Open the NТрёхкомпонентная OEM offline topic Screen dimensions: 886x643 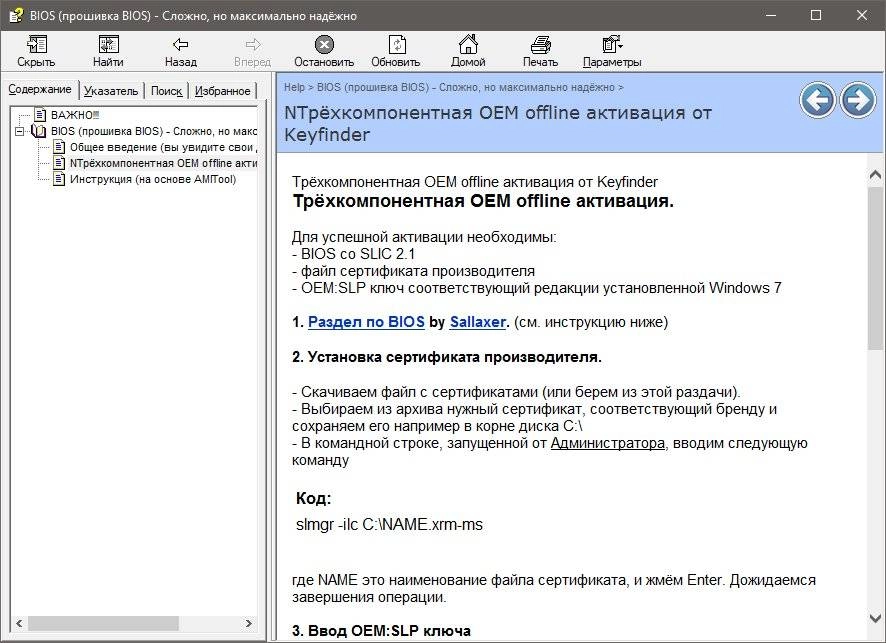163,163
